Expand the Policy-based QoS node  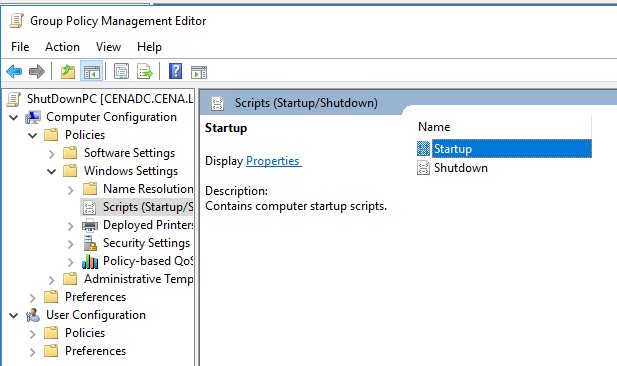70,262
